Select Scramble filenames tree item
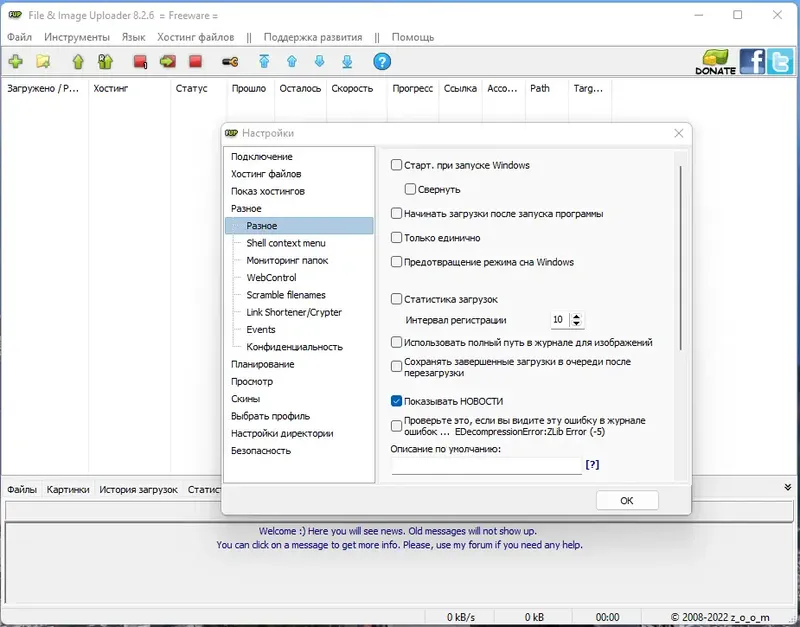800x627 pixels. (x=286, y=295)
